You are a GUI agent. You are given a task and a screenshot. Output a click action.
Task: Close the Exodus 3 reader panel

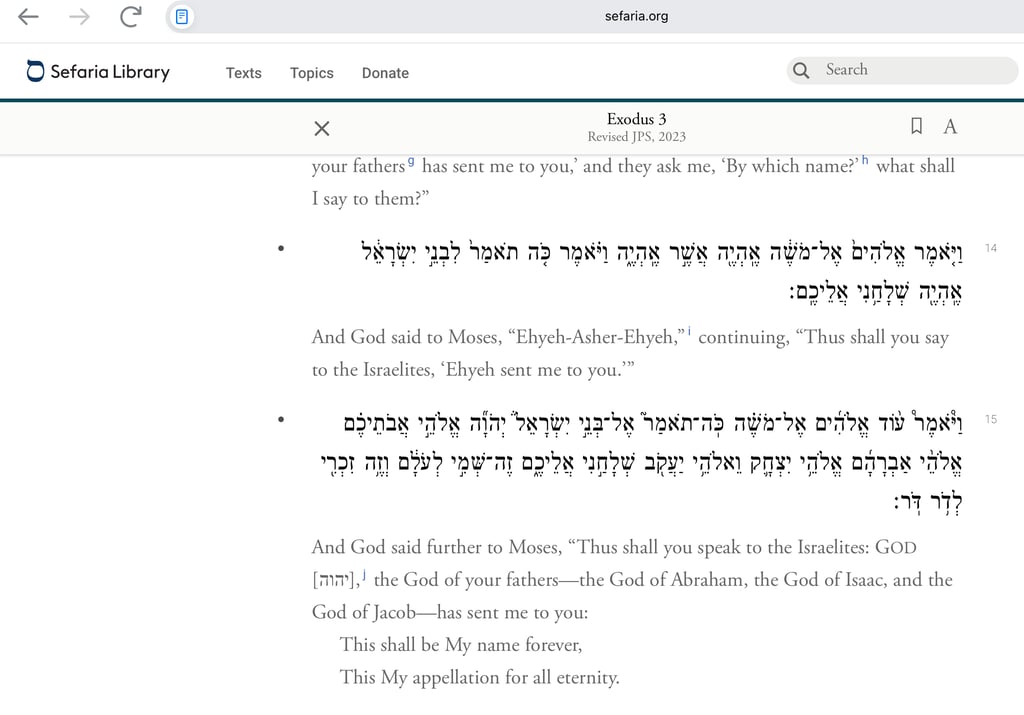(321, 129)
